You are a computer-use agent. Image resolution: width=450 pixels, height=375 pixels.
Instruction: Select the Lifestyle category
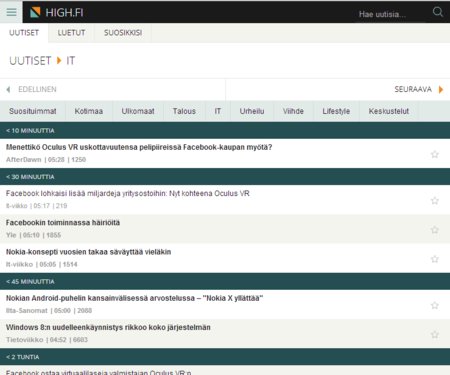click(x=336, y=111)
